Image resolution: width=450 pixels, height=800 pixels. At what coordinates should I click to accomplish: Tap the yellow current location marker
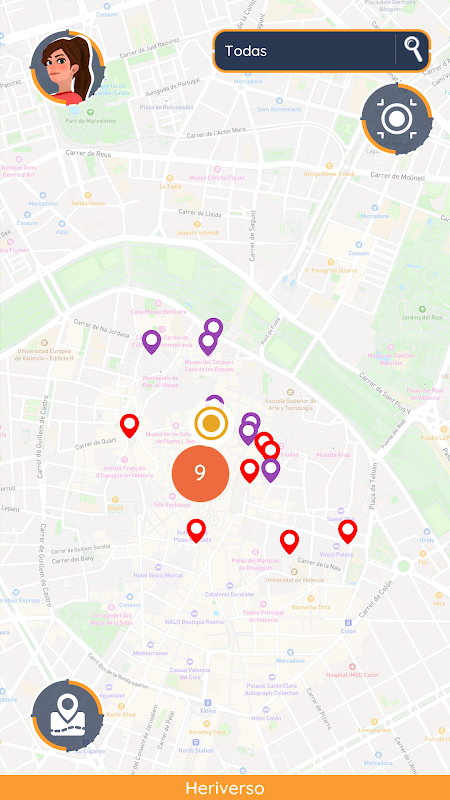[211, 423]
